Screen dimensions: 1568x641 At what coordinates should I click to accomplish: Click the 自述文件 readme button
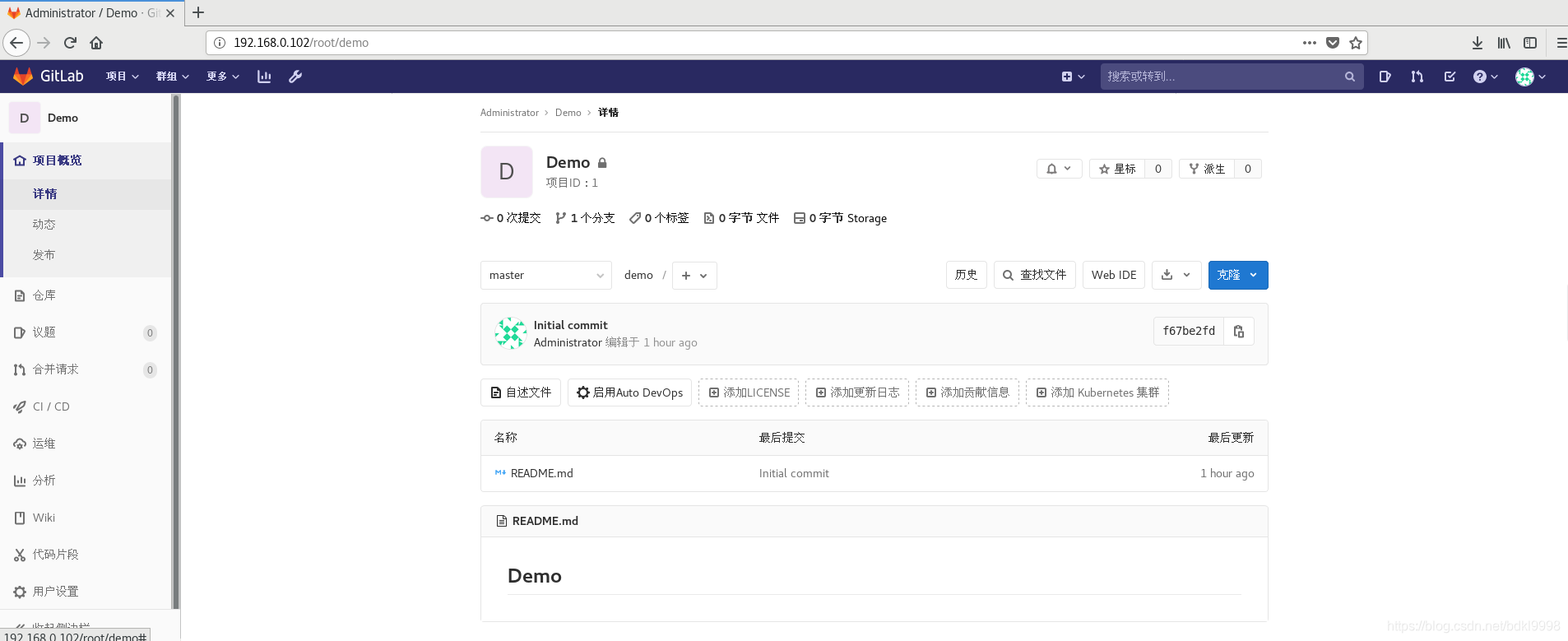[521, 392]
